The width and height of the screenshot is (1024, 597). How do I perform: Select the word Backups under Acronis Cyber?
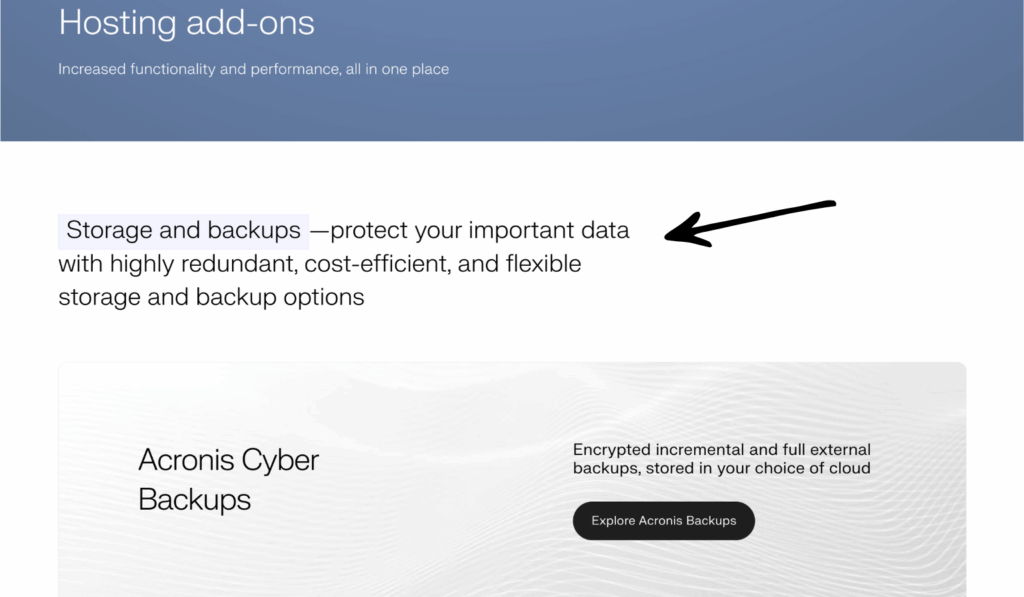pyautogui.click(x=193, y=500)
